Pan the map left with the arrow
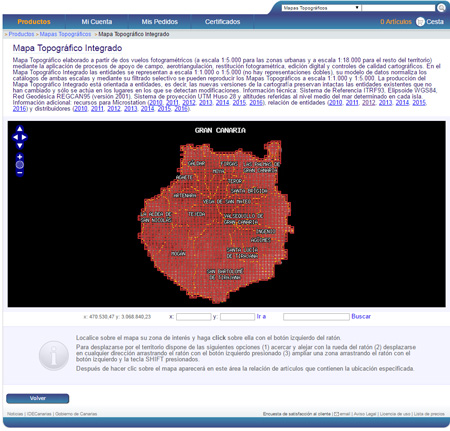The image size is (450, 431). point(15,137)
